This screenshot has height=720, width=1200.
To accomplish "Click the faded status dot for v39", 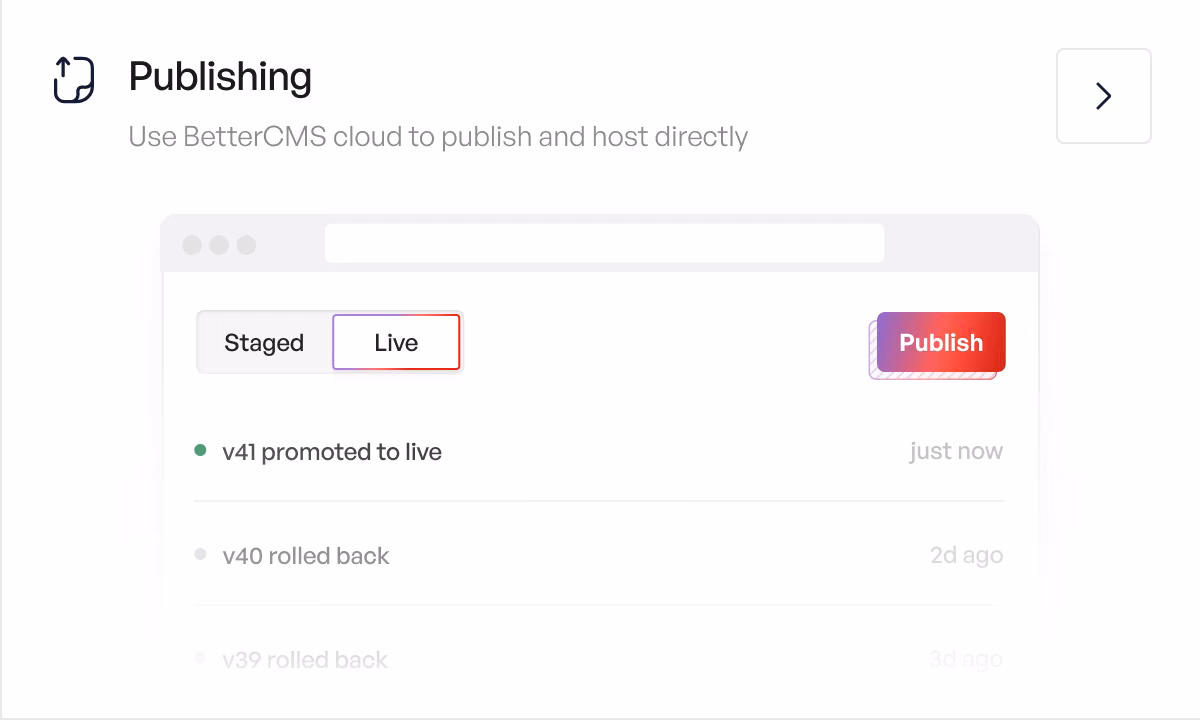I will click(x=200, y=658).
